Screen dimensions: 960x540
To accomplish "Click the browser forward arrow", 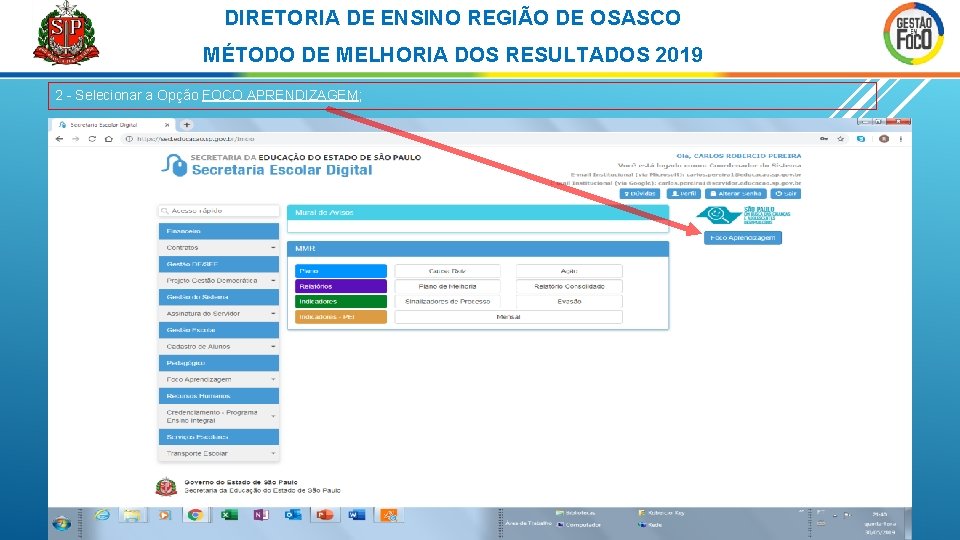I will pyautogui.click(x=75, y=139).
